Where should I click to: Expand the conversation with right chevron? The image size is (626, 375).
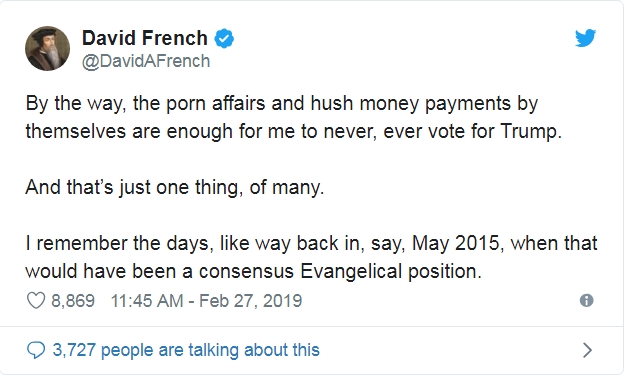tap(587, 350)
